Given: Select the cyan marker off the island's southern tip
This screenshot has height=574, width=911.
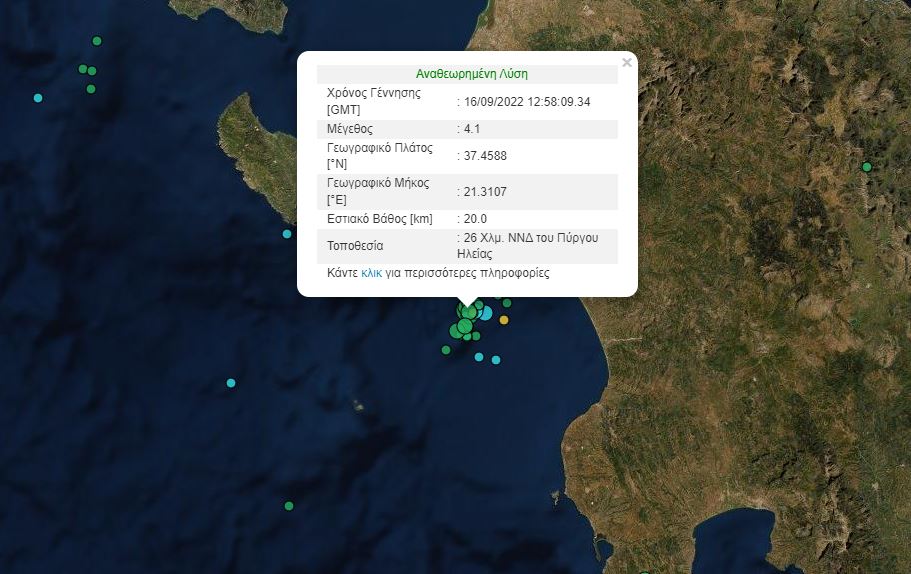Looking at the screenshot, I should click(x=287, y=234).
